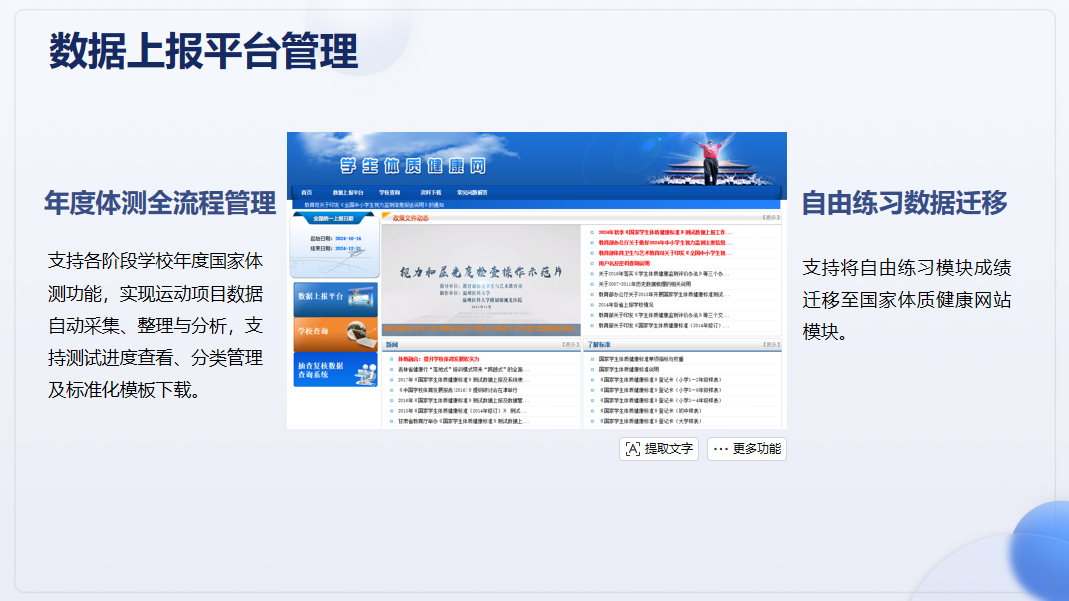The height and width of the screenshot is (601, 1069).
Task: Click the 提取文字 button below the image
Action: (659, 449)
